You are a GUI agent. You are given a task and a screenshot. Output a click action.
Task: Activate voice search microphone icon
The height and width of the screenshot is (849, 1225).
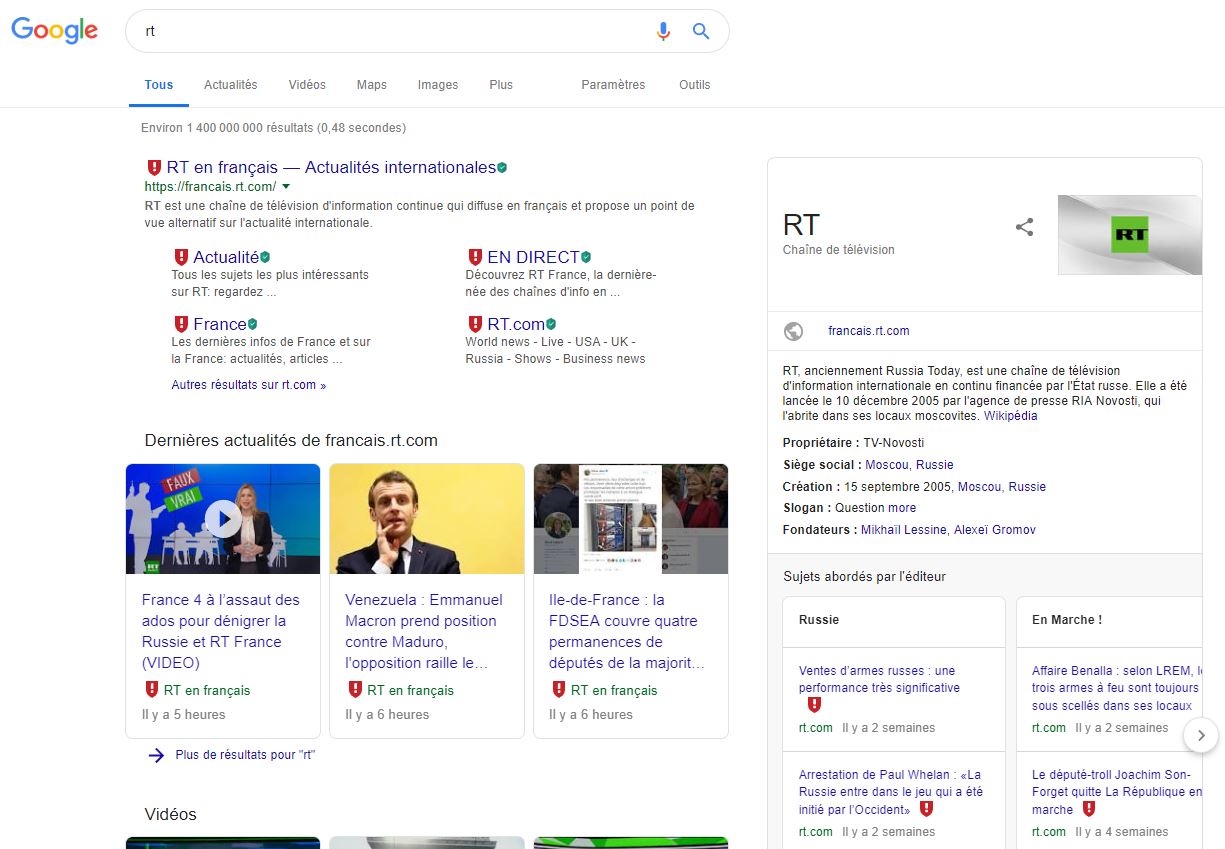pos(663,31)
